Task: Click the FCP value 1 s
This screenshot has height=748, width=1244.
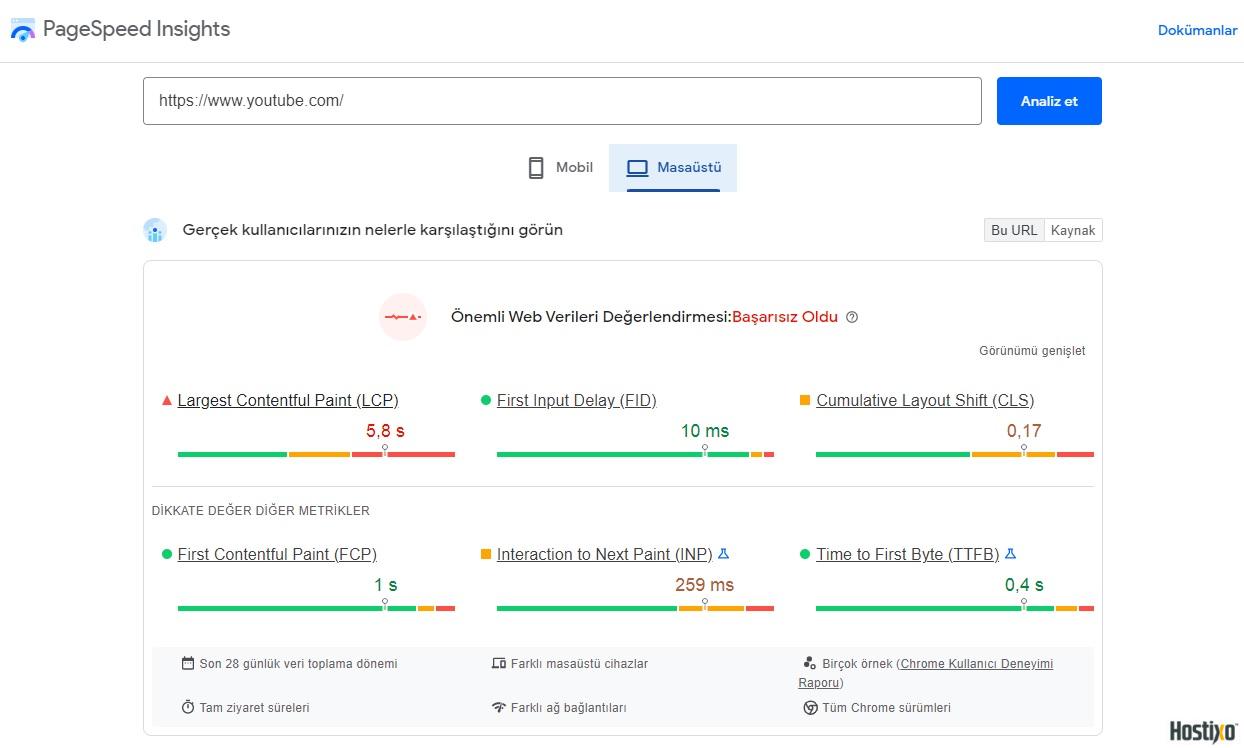Action: click(x=385, y=585)
